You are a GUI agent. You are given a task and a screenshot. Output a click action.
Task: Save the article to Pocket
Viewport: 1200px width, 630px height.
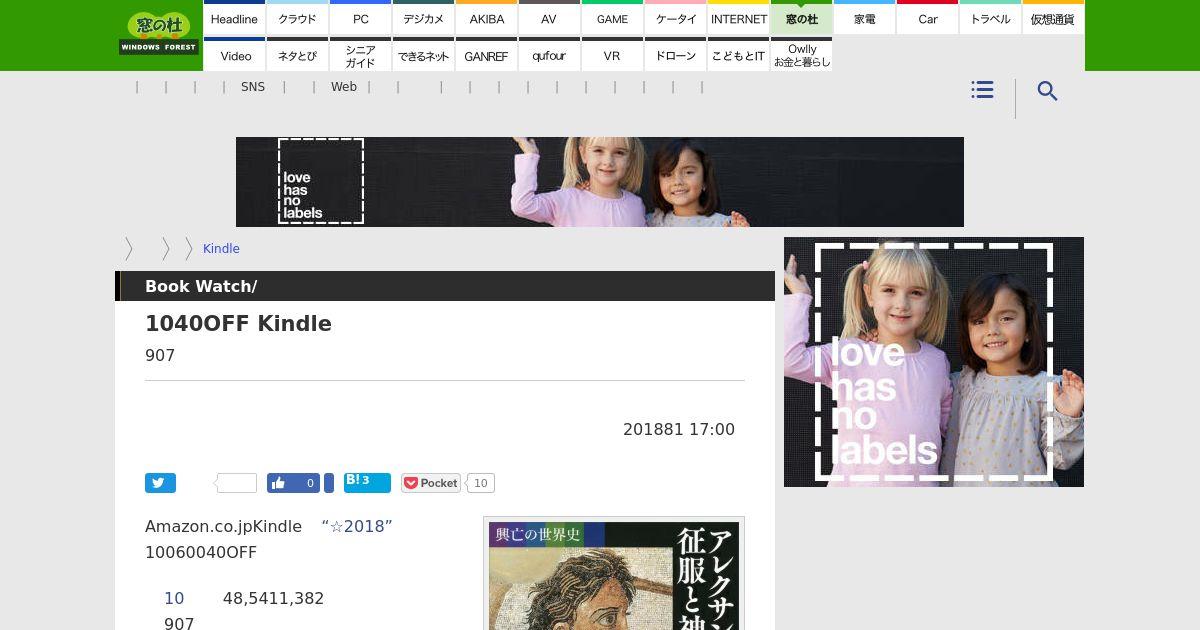point(431,483)
